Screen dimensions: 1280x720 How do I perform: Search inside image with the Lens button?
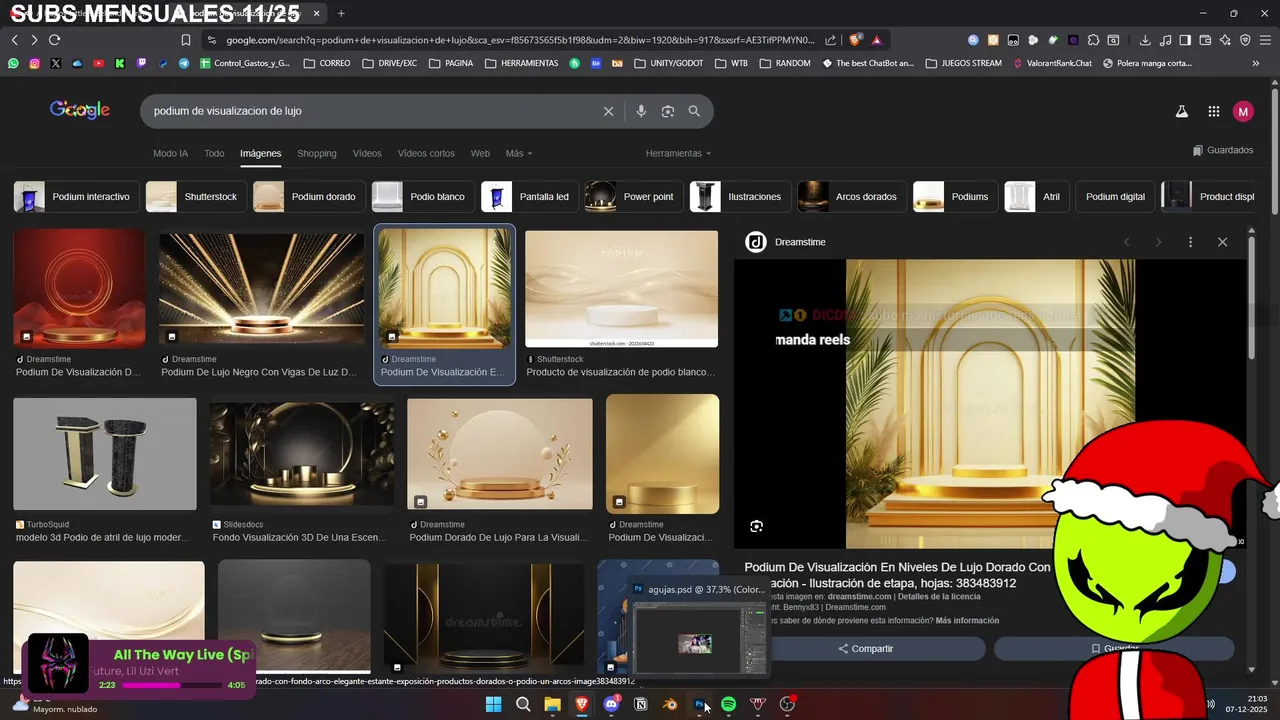pos(757,526)
